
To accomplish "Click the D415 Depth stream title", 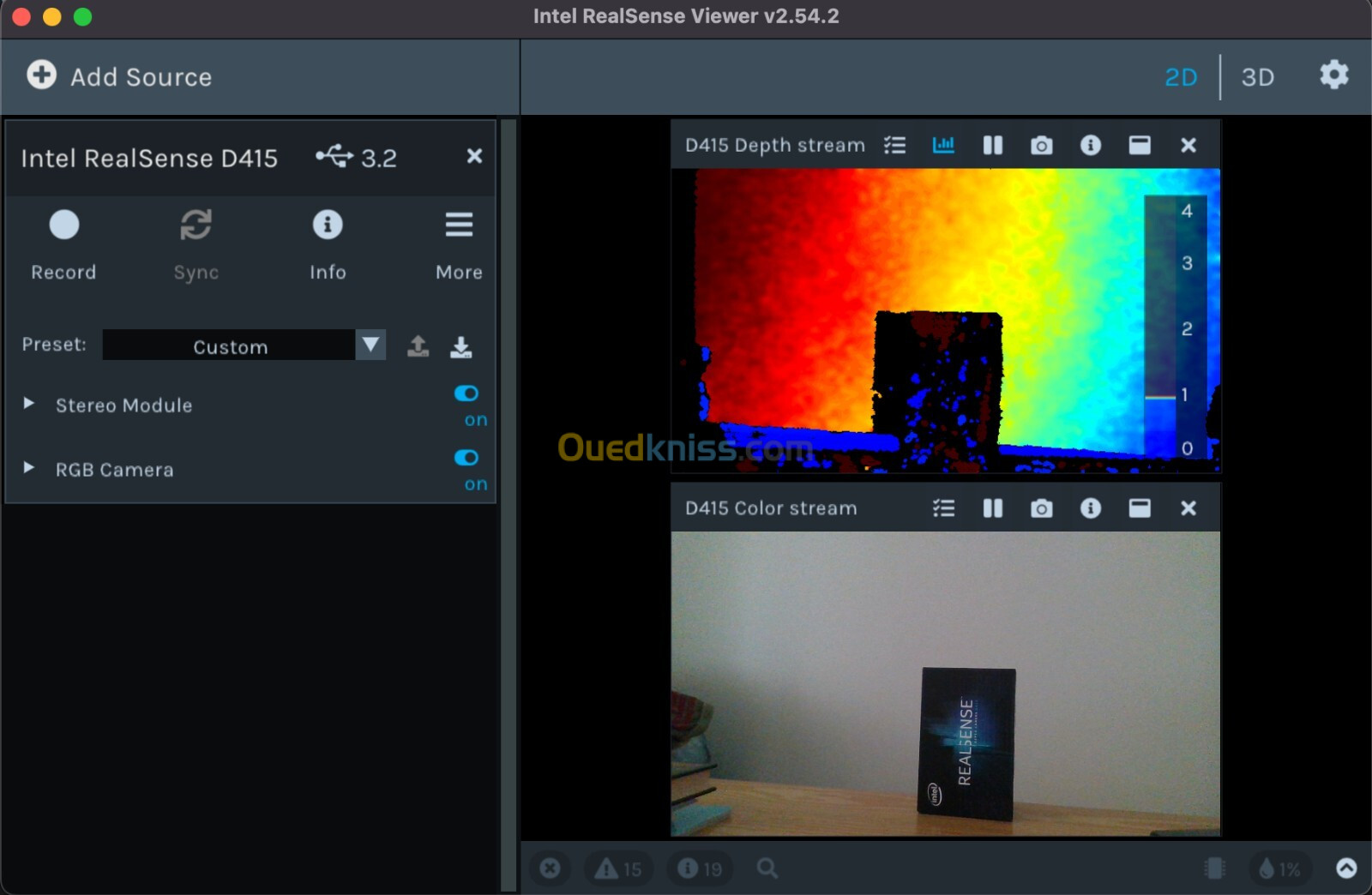I will (x=774, y=145).
